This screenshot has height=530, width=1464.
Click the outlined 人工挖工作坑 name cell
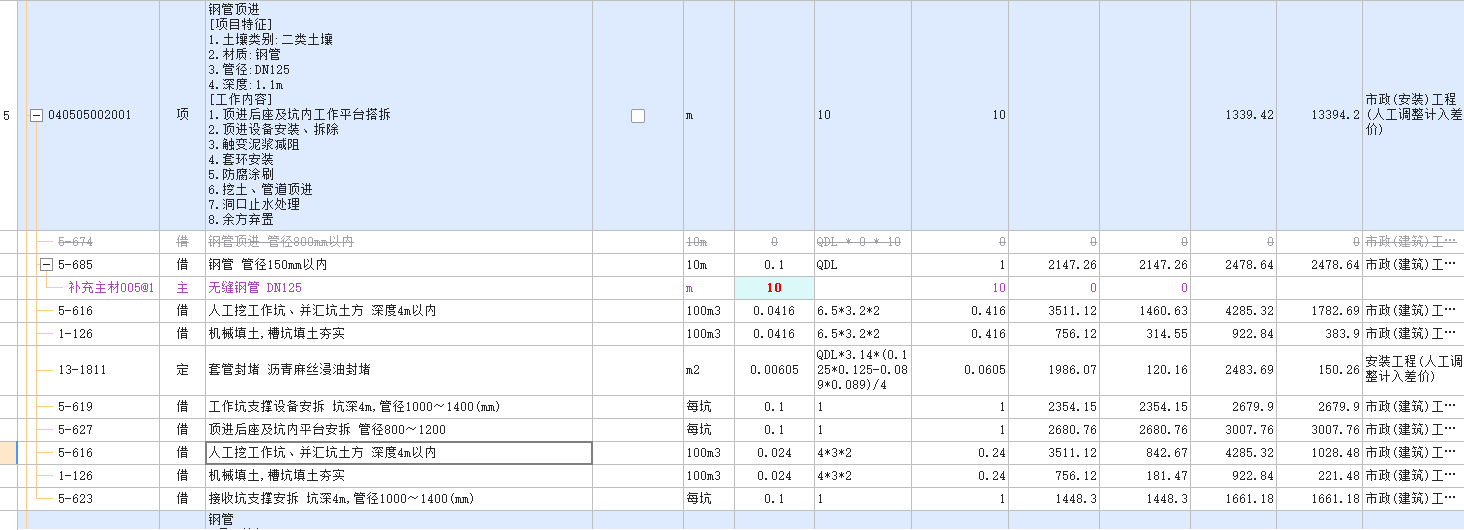click(399, 453)
